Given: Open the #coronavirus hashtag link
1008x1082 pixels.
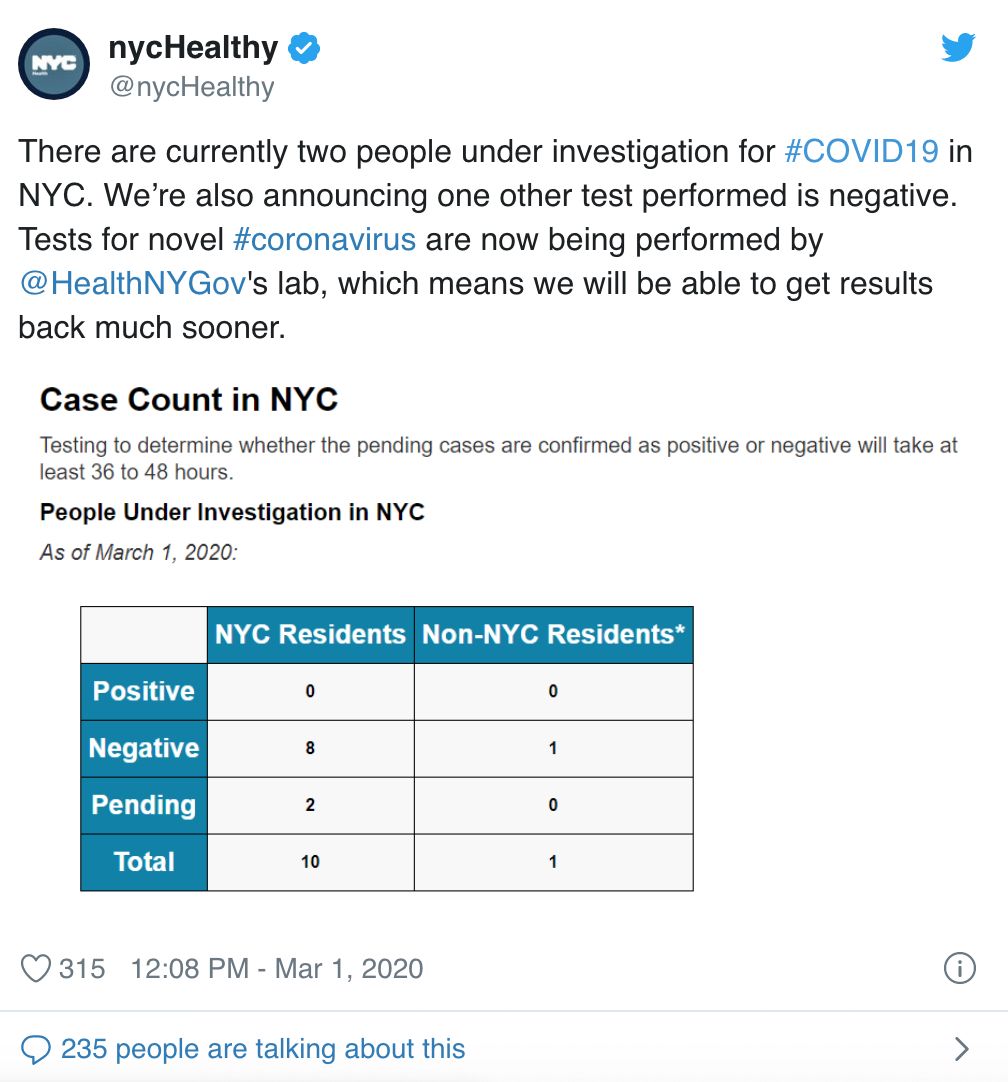Looking at the screenshot, I should [324, 240].
